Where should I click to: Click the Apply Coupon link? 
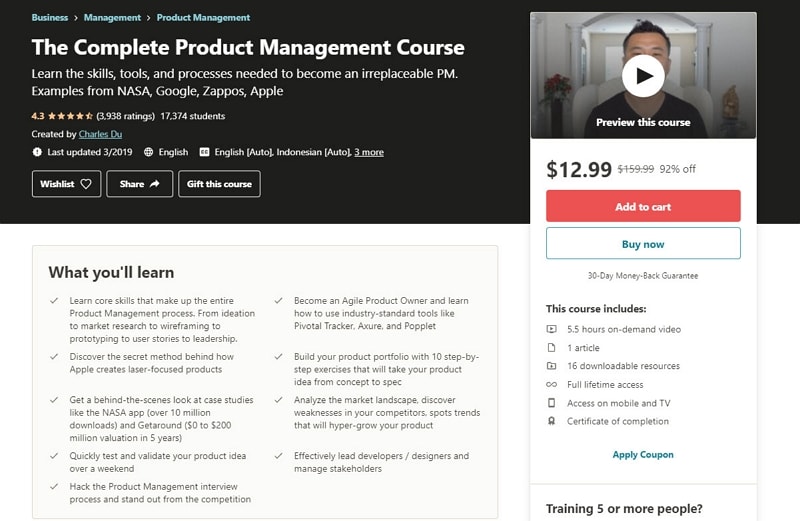point(643,454)
